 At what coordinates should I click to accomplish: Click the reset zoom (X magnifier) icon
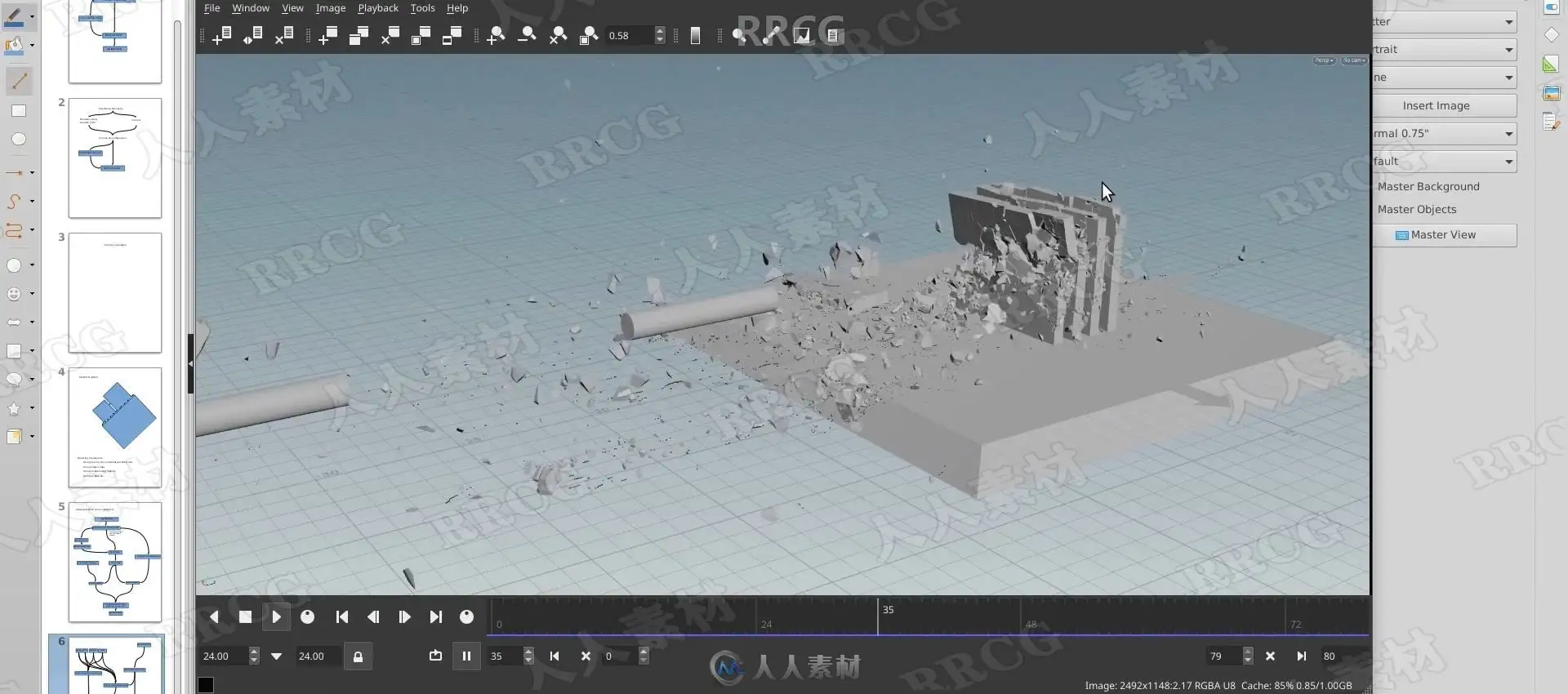(x=558, y=35)
